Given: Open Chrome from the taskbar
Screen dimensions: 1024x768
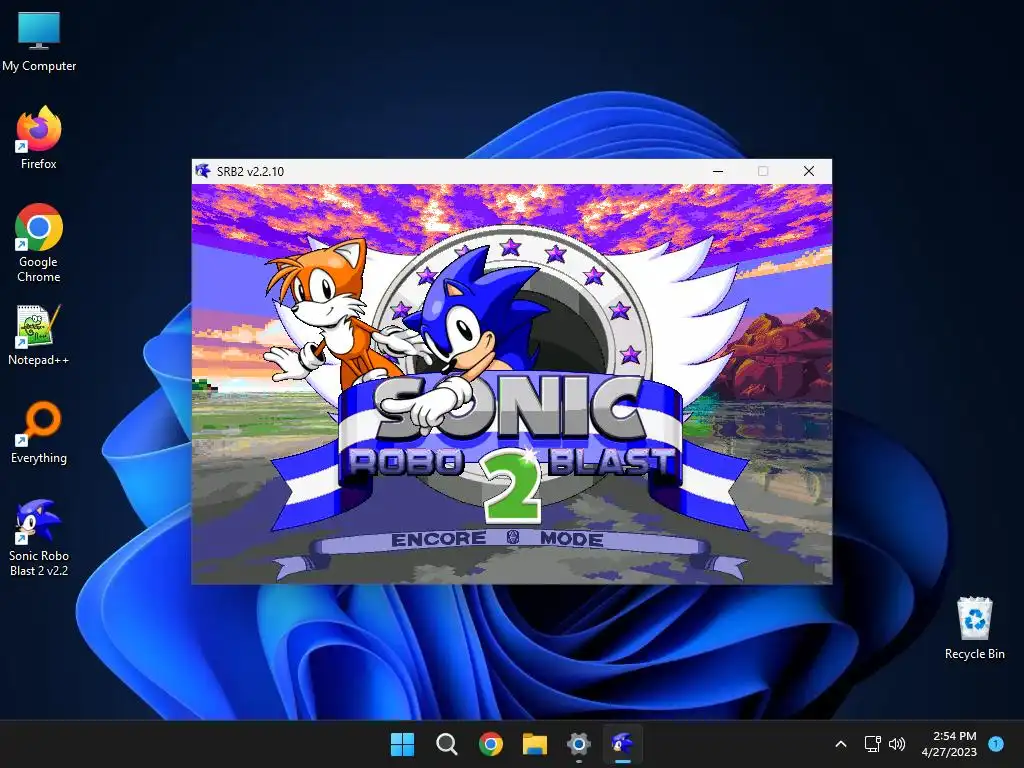Looking at the screenshot, I should (x=490, y=744).
